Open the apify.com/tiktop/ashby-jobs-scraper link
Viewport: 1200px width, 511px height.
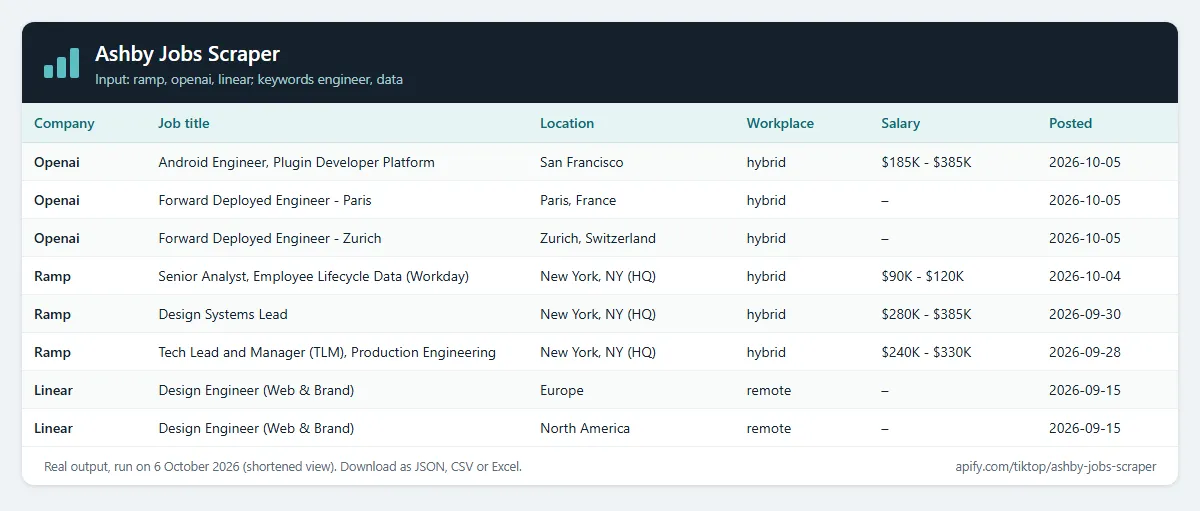tap(1056, 466)
